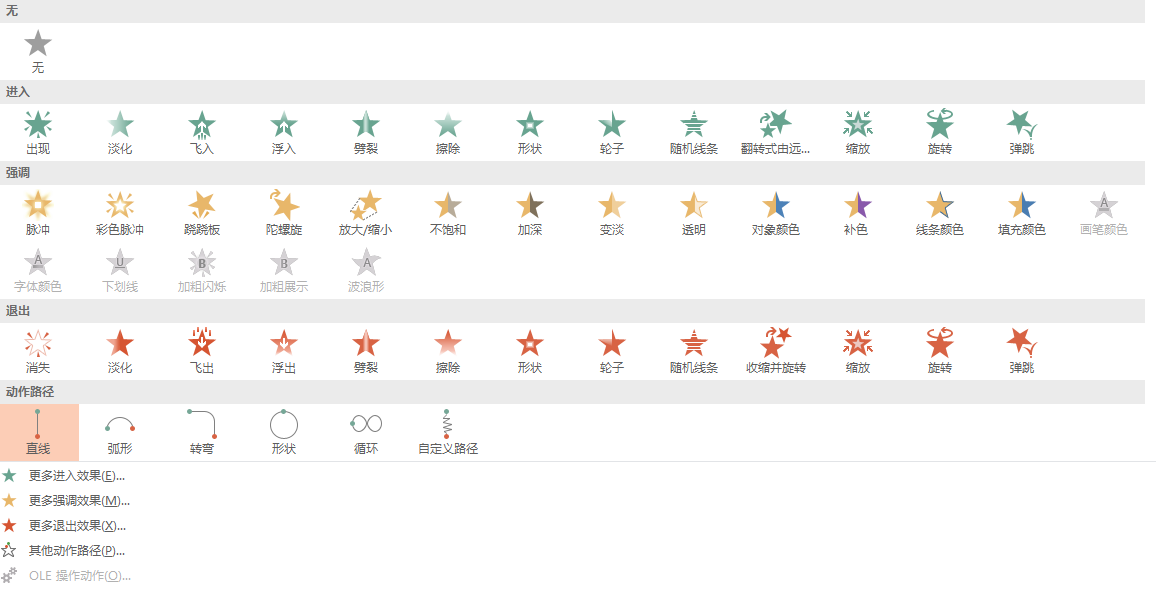
Task: Select the 透明 transparency effect
Action: pyautogui.click(x=694, y=214)
